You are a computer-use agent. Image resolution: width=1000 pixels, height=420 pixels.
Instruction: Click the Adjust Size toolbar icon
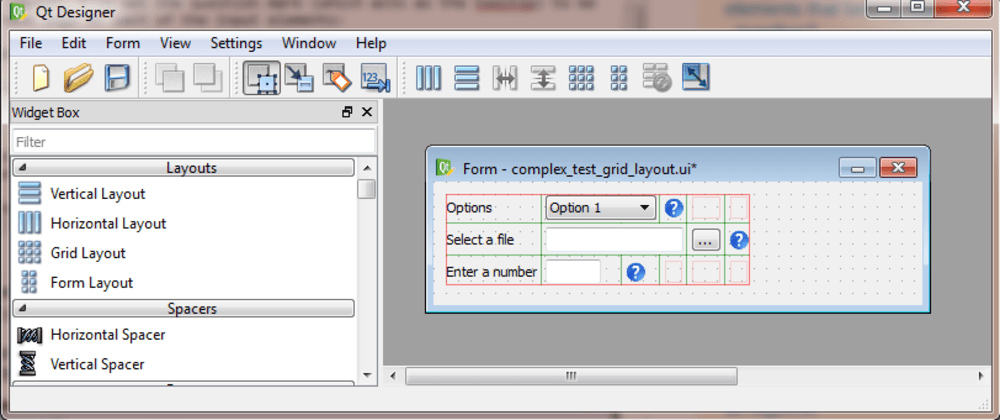tap(696, 77)
